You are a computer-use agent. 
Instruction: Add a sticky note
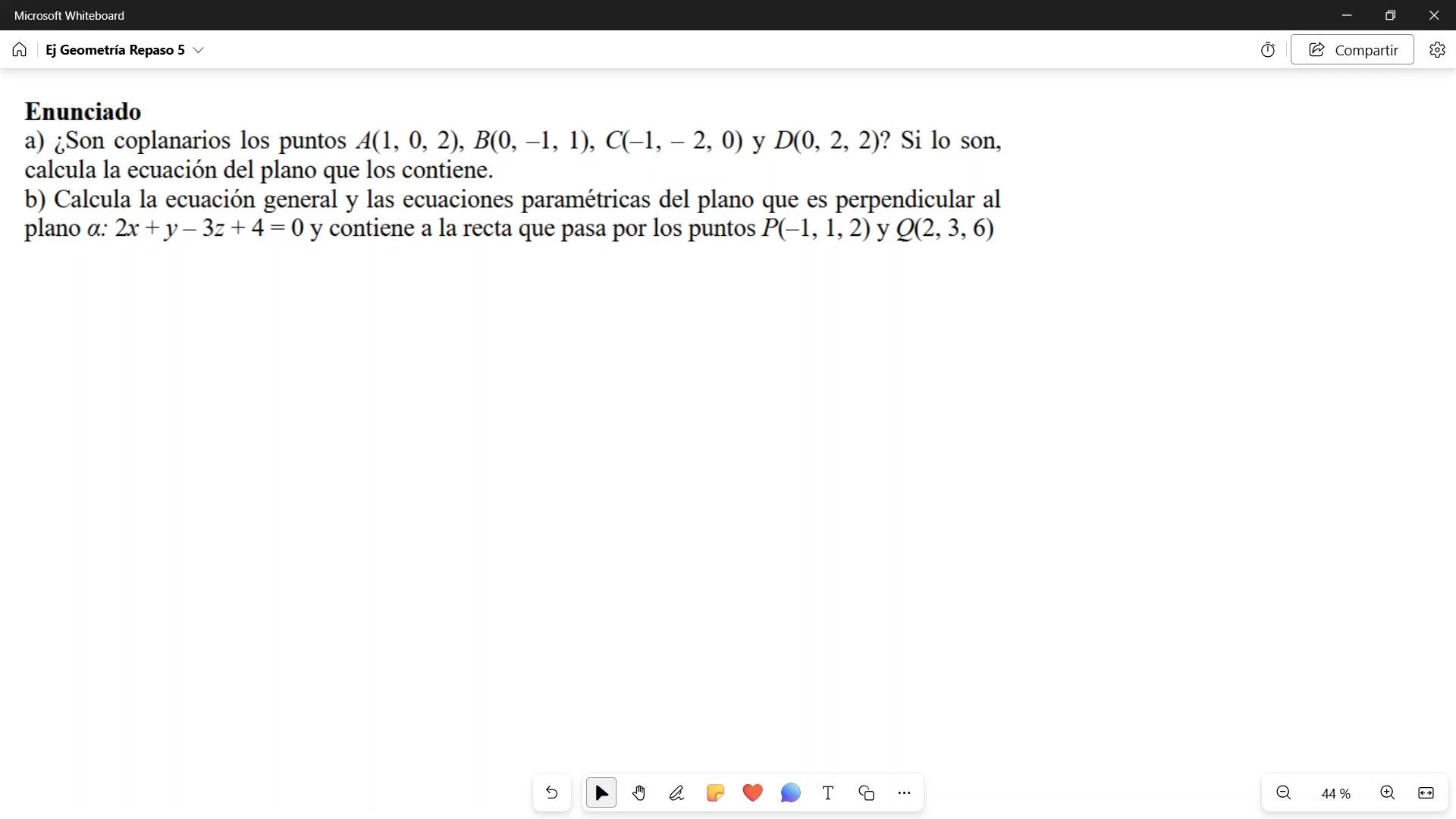715,793
